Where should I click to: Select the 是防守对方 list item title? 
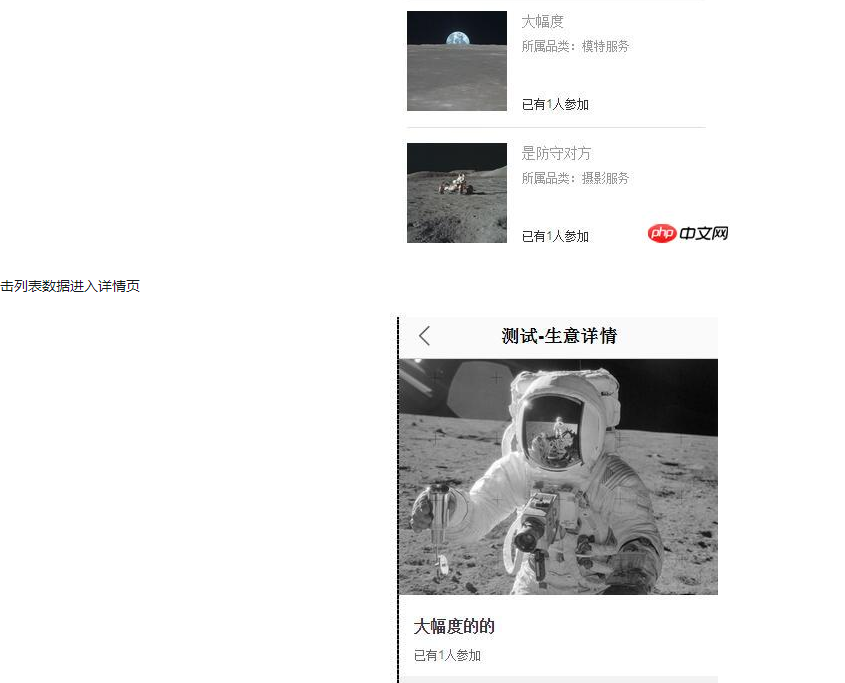pos(556,154)
